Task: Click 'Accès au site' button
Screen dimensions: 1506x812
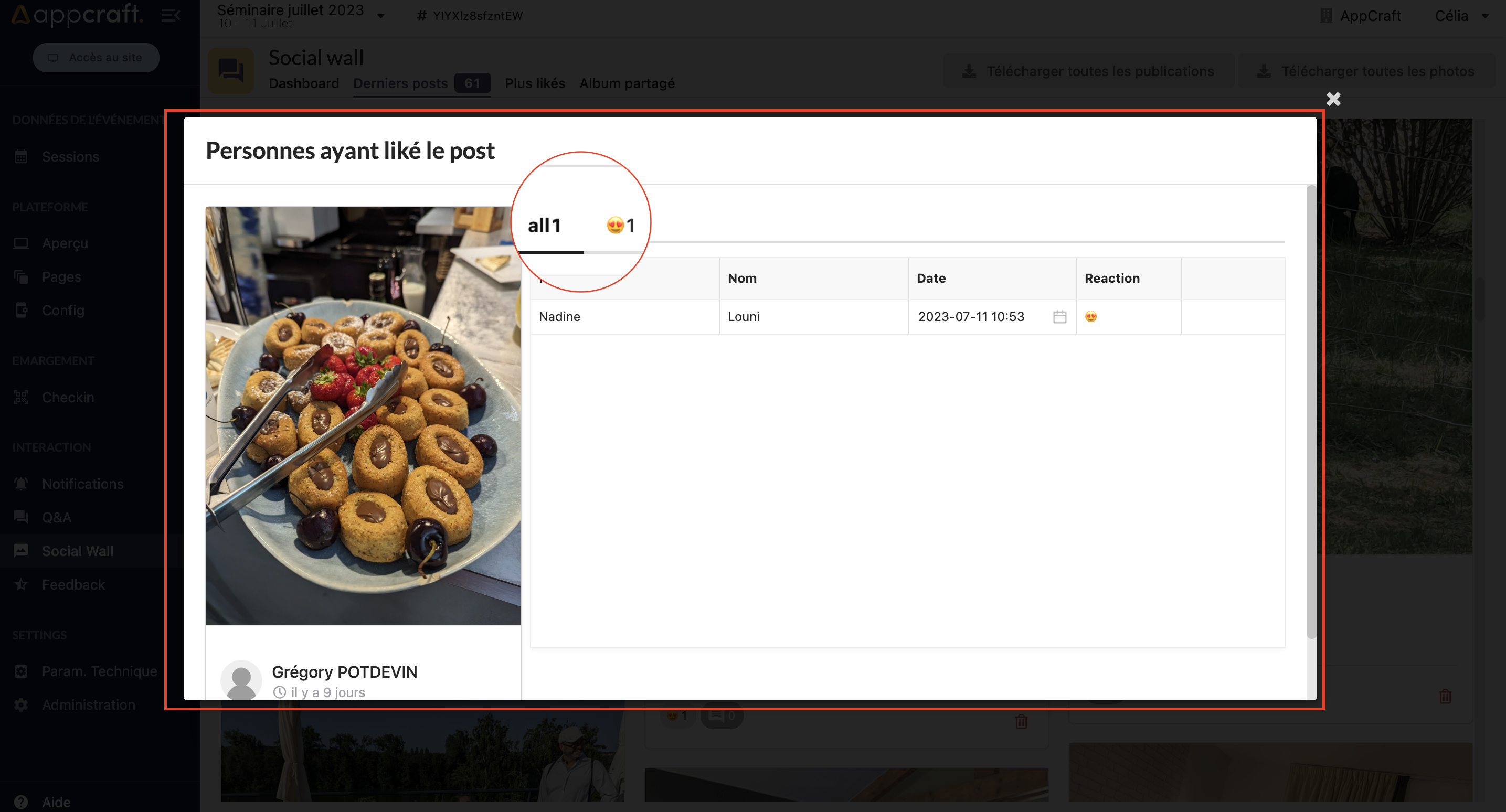Action: (96, 57)
